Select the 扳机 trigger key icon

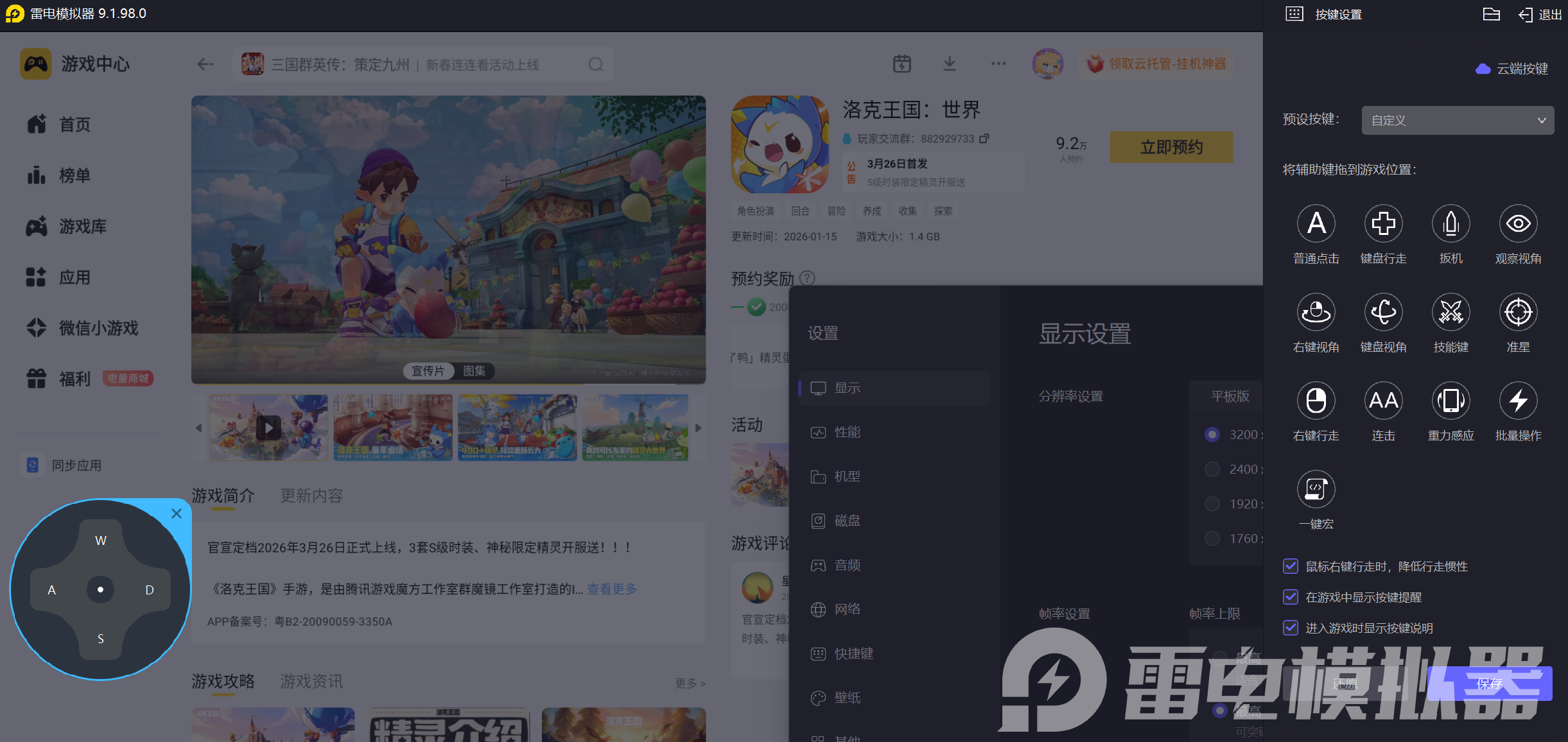click(x=1450, y=224)
